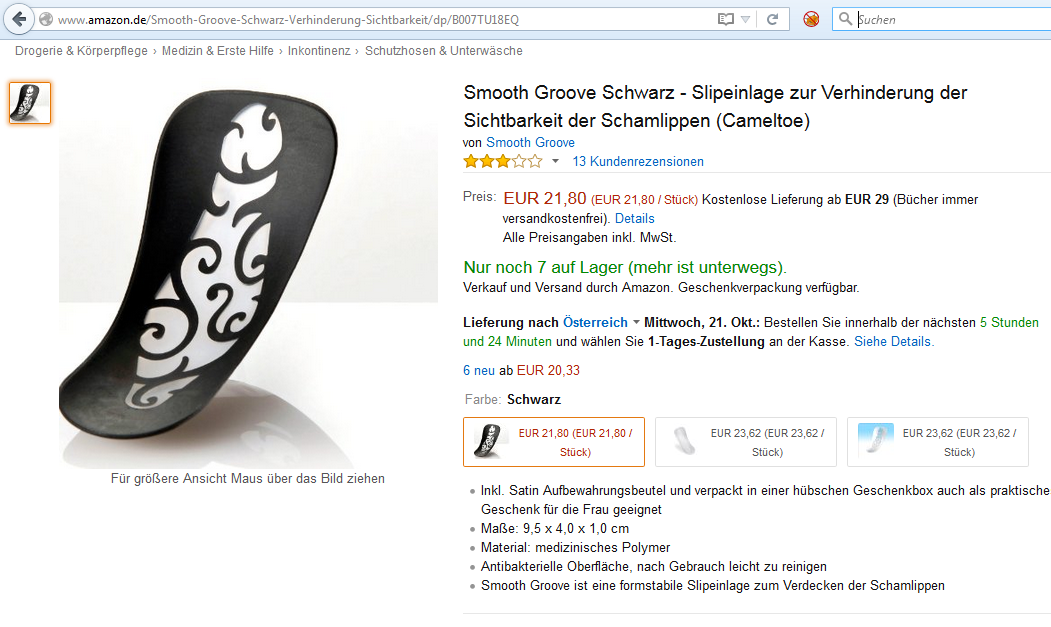1051x627 pixels.
Task: Open 13 Kundenrezensionen reviews link
Action: tap(638, 162)
